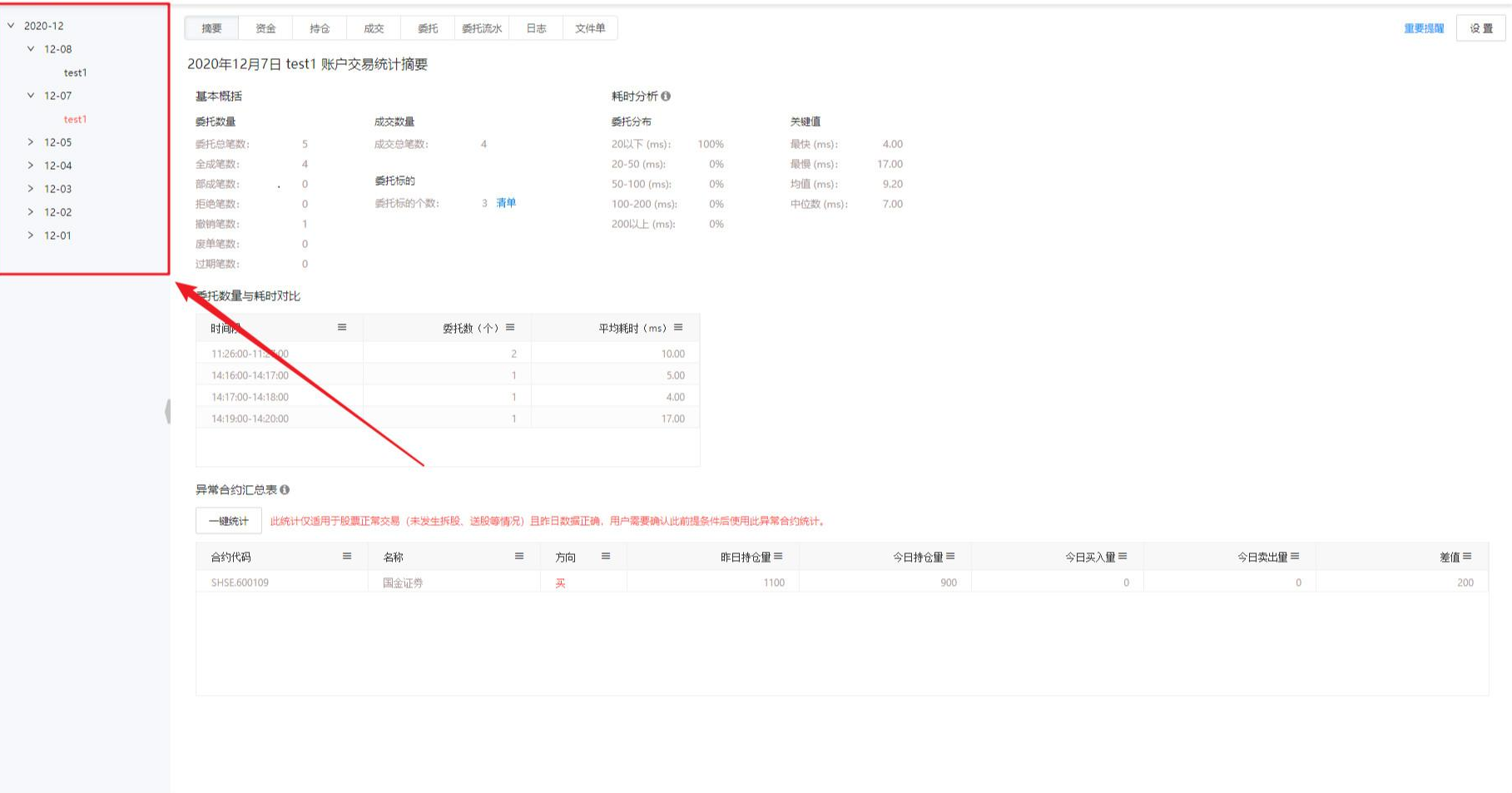Click info icon beside 异常合约汇总表
The height and width of the screenshot is (793, 1512).
pos(285,490)
